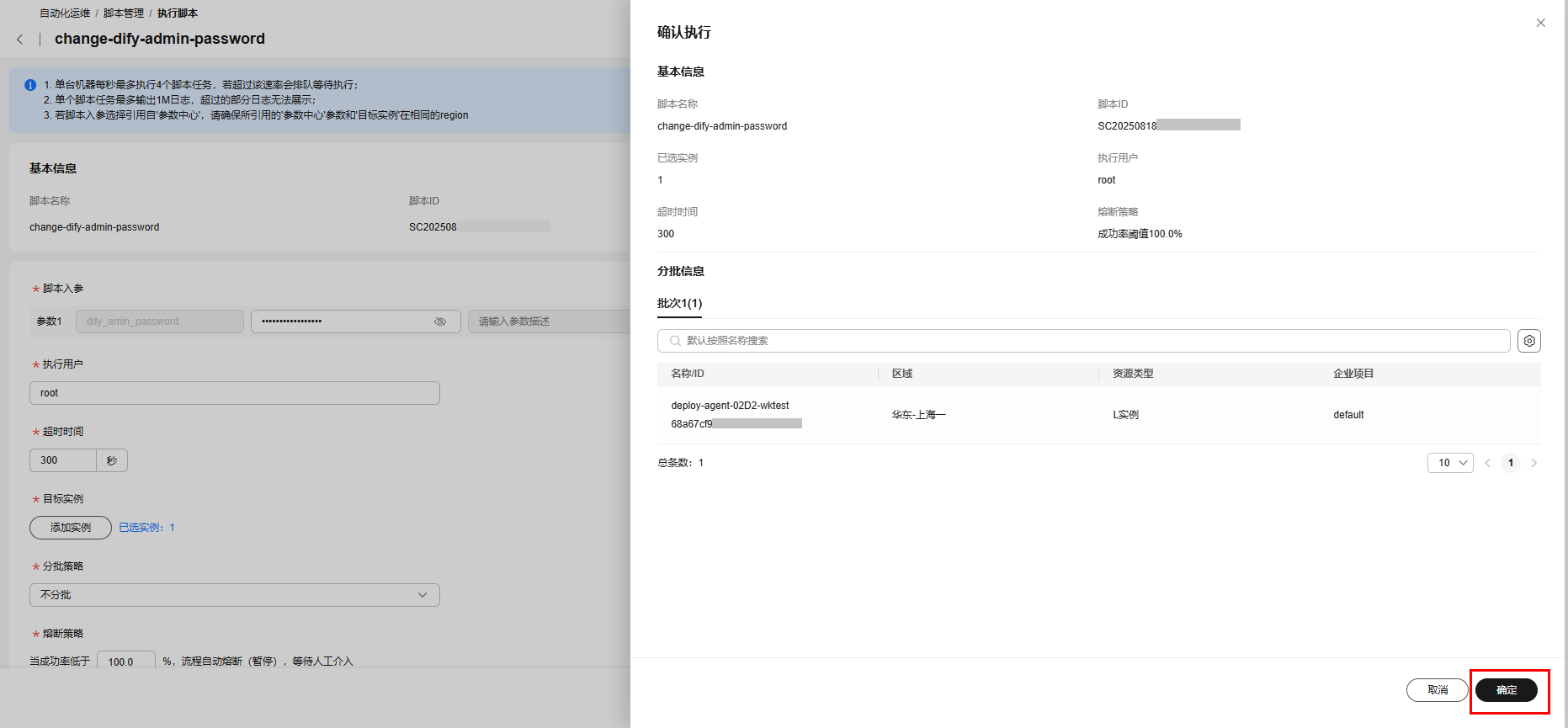Select page 1 in pagination
The height and width of the screenshot is (728, 1568).
point(1511,463)
